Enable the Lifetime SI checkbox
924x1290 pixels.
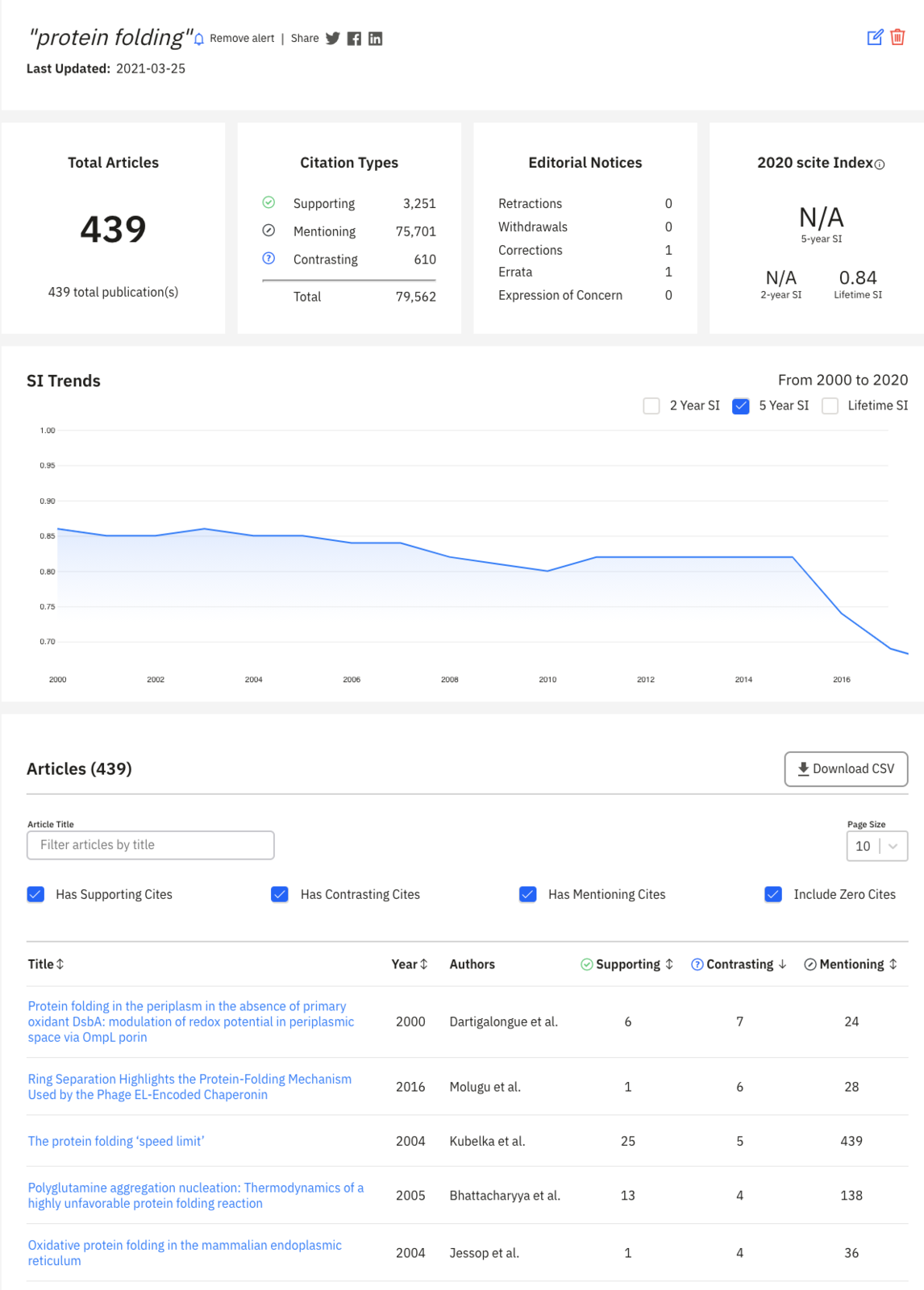(x=830, y=406)
